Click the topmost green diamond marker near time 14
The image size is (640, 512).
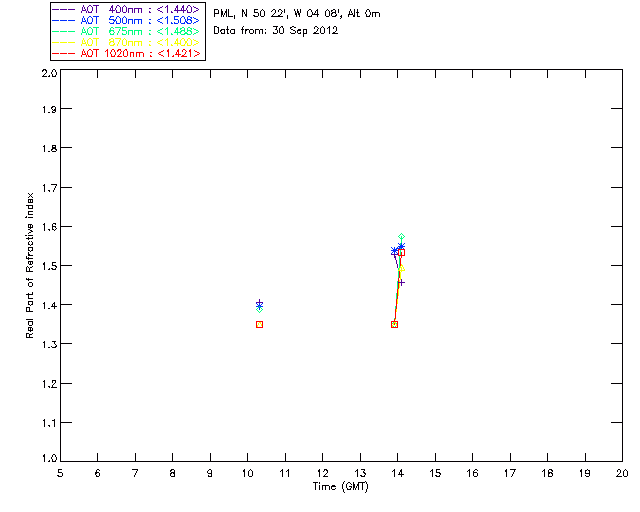click(401, 237)
